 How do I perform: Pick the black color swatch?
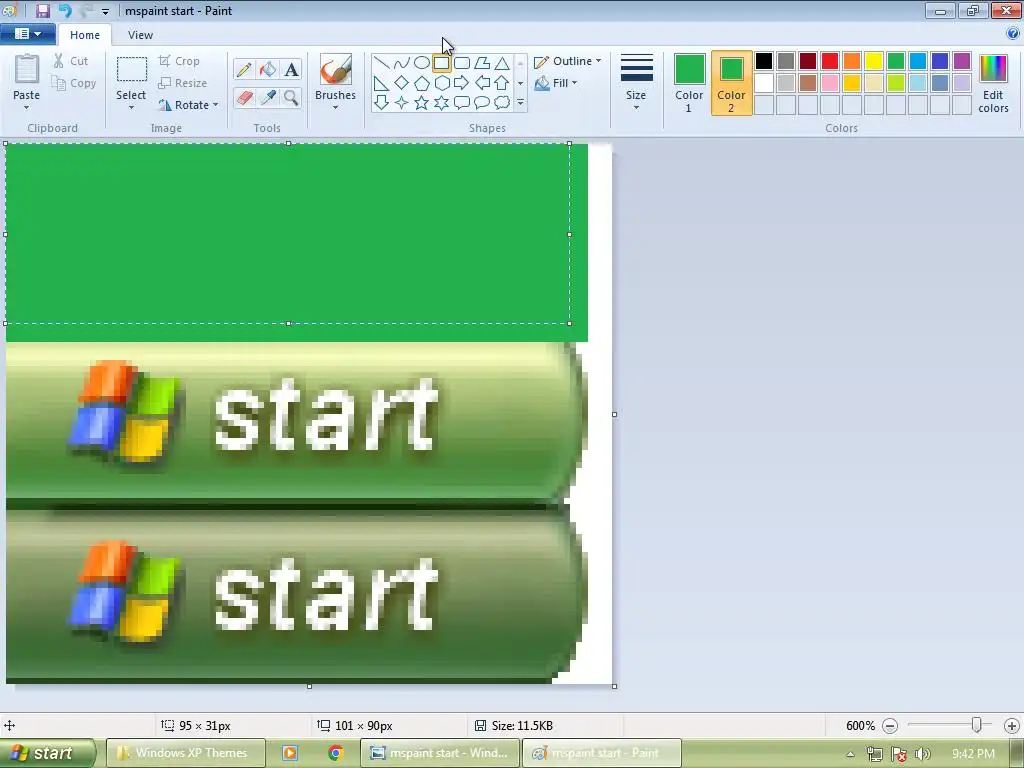tap(763, 61)
